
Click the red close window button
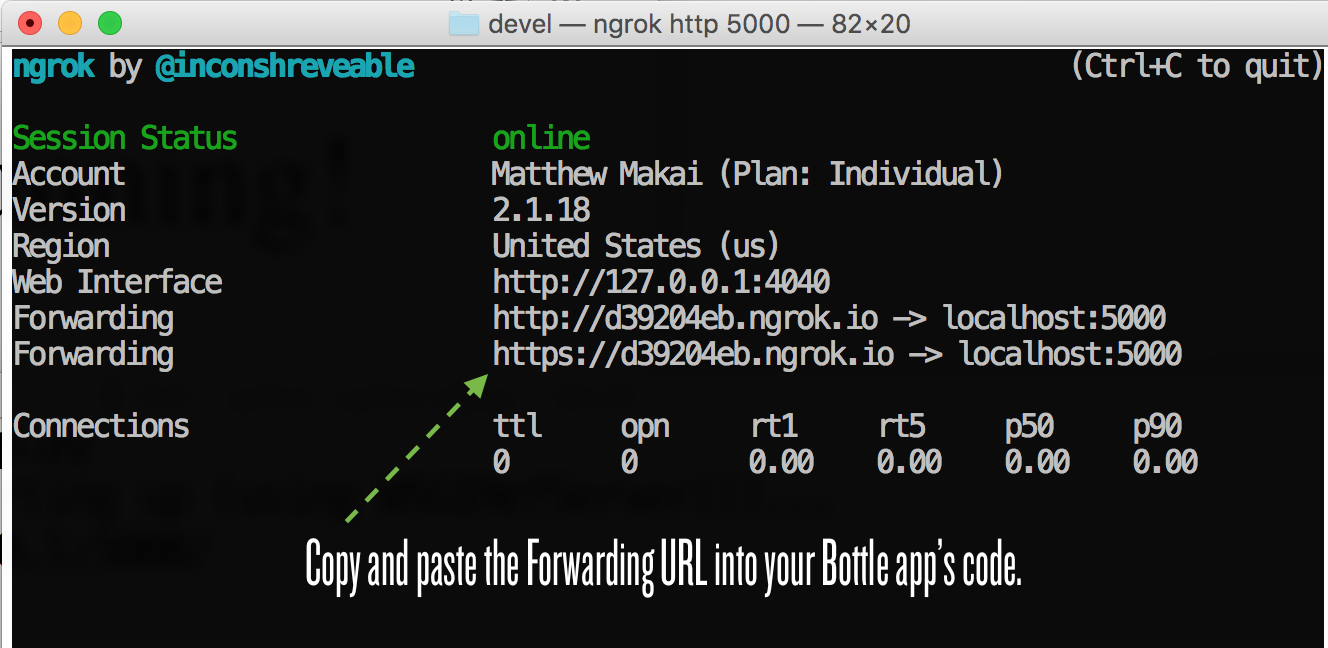coord(30,23)
